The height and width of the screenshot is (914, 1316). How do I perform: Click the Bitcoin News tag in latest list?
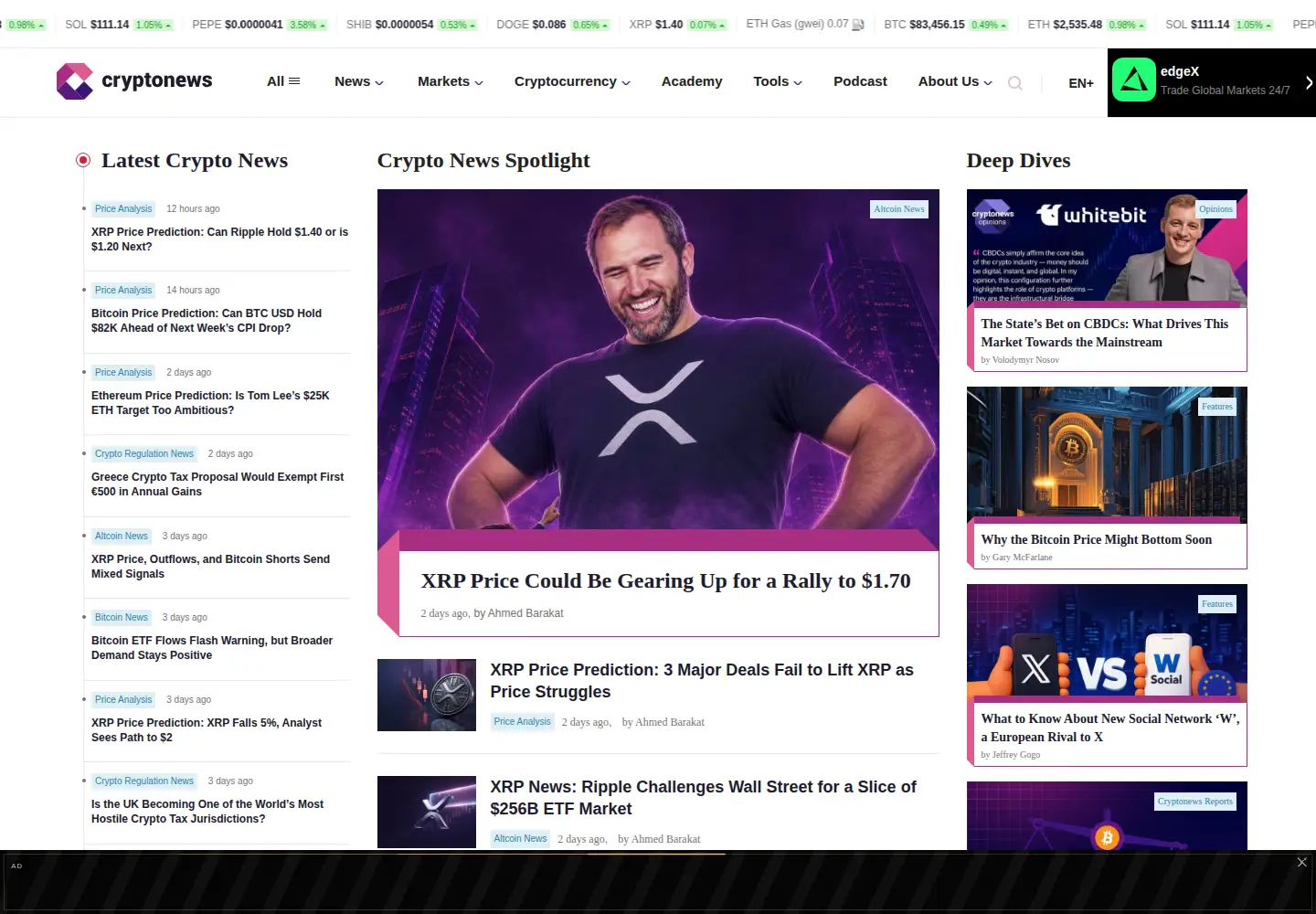point(122,618)
